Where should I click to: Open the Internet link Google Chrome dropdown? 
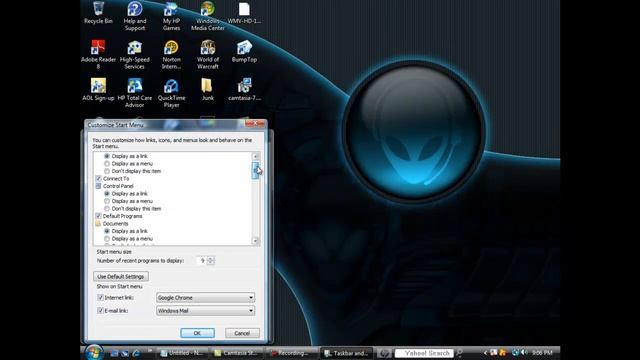tap(205, 298)
